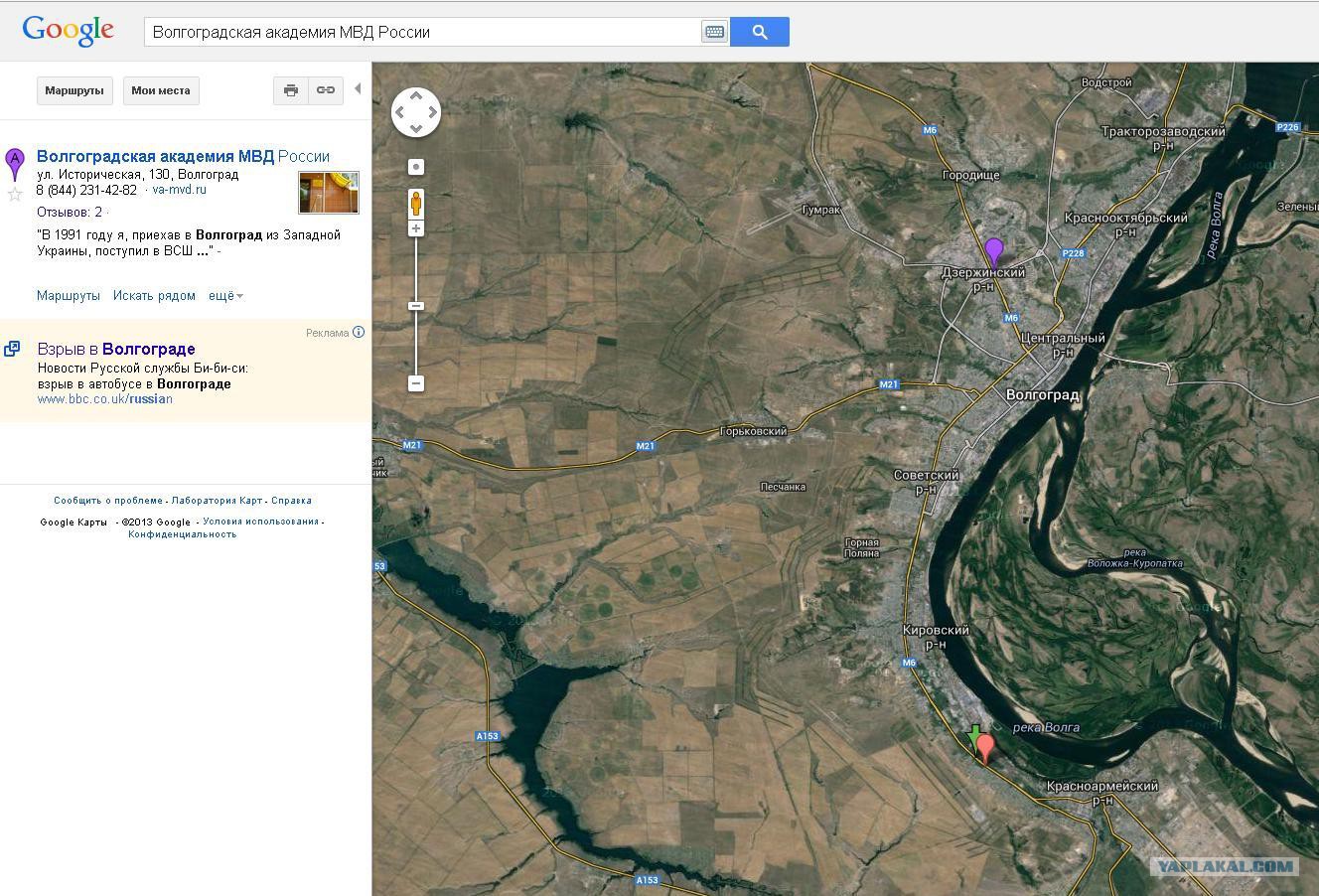Click the Советский р-н label
The height and width of the screenshot is (896, 1319).
tap(926, 482)
